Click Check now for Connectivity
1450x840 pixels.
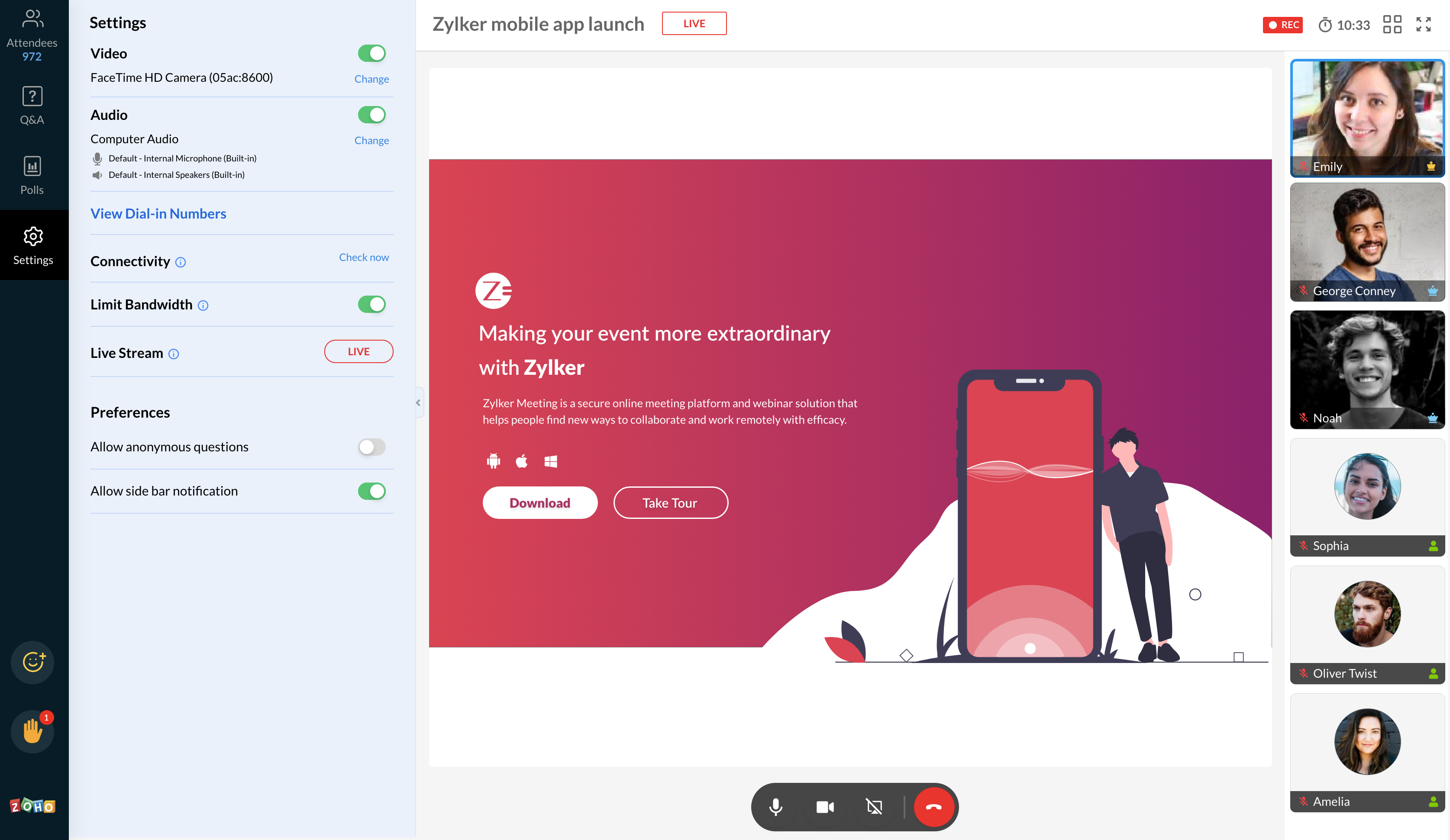[x=363, y=257]
